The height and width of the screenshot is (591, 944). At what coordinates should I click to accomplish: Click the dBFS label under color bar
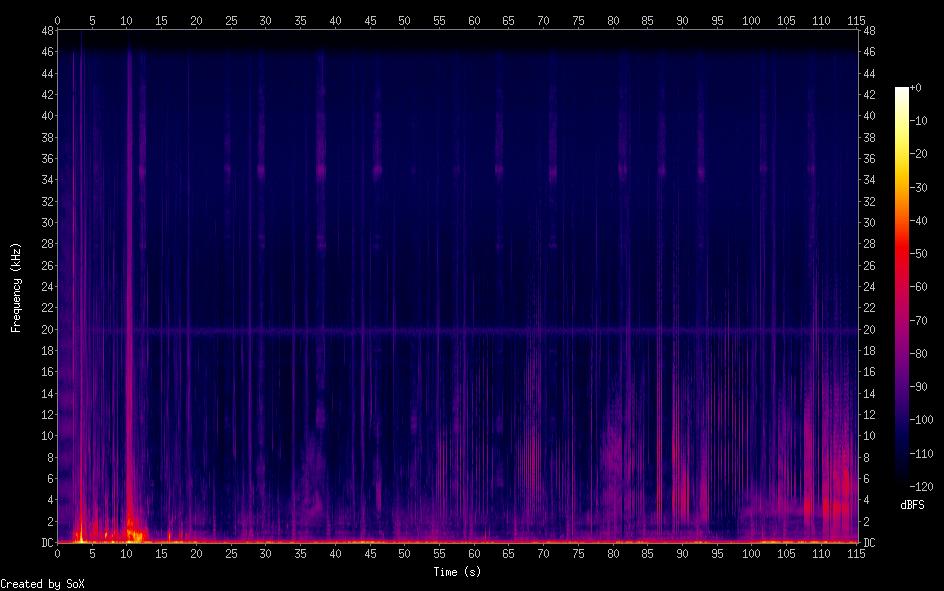[913, 505]
